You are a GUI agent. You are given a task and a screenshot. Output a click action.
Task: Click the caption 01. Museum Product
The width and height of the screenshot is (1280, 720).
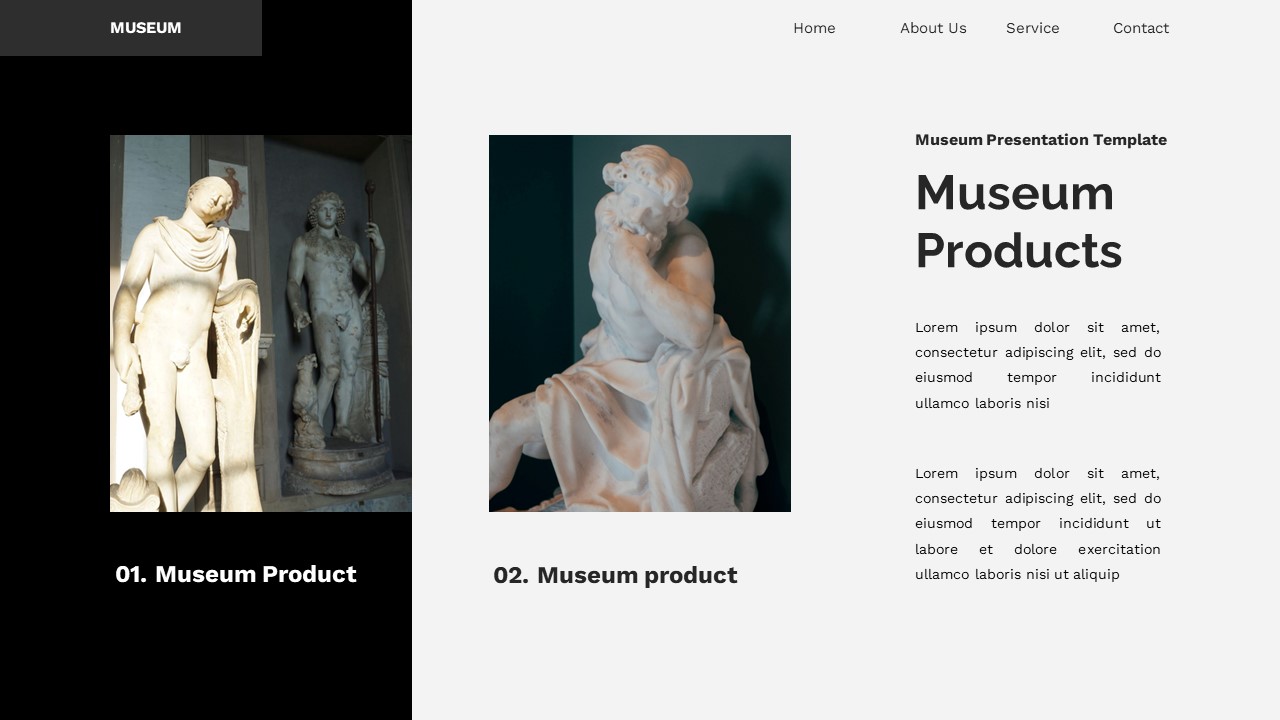tap(235, 574)
